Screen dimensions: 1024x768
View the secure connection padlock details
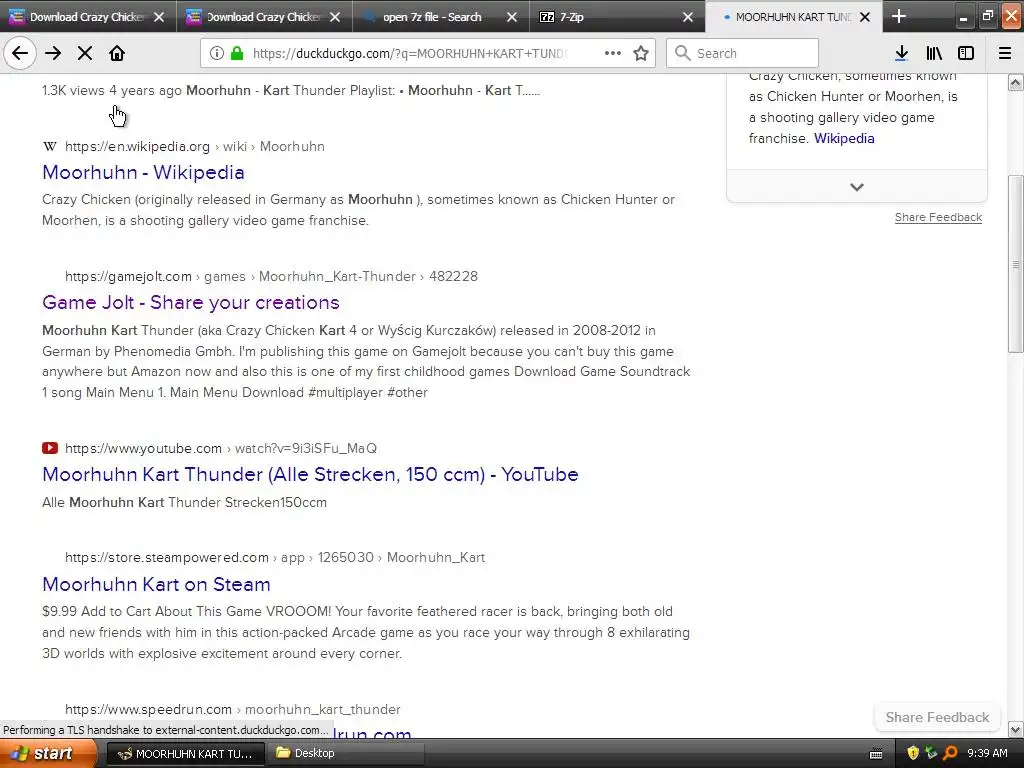(x=237, y=53)
